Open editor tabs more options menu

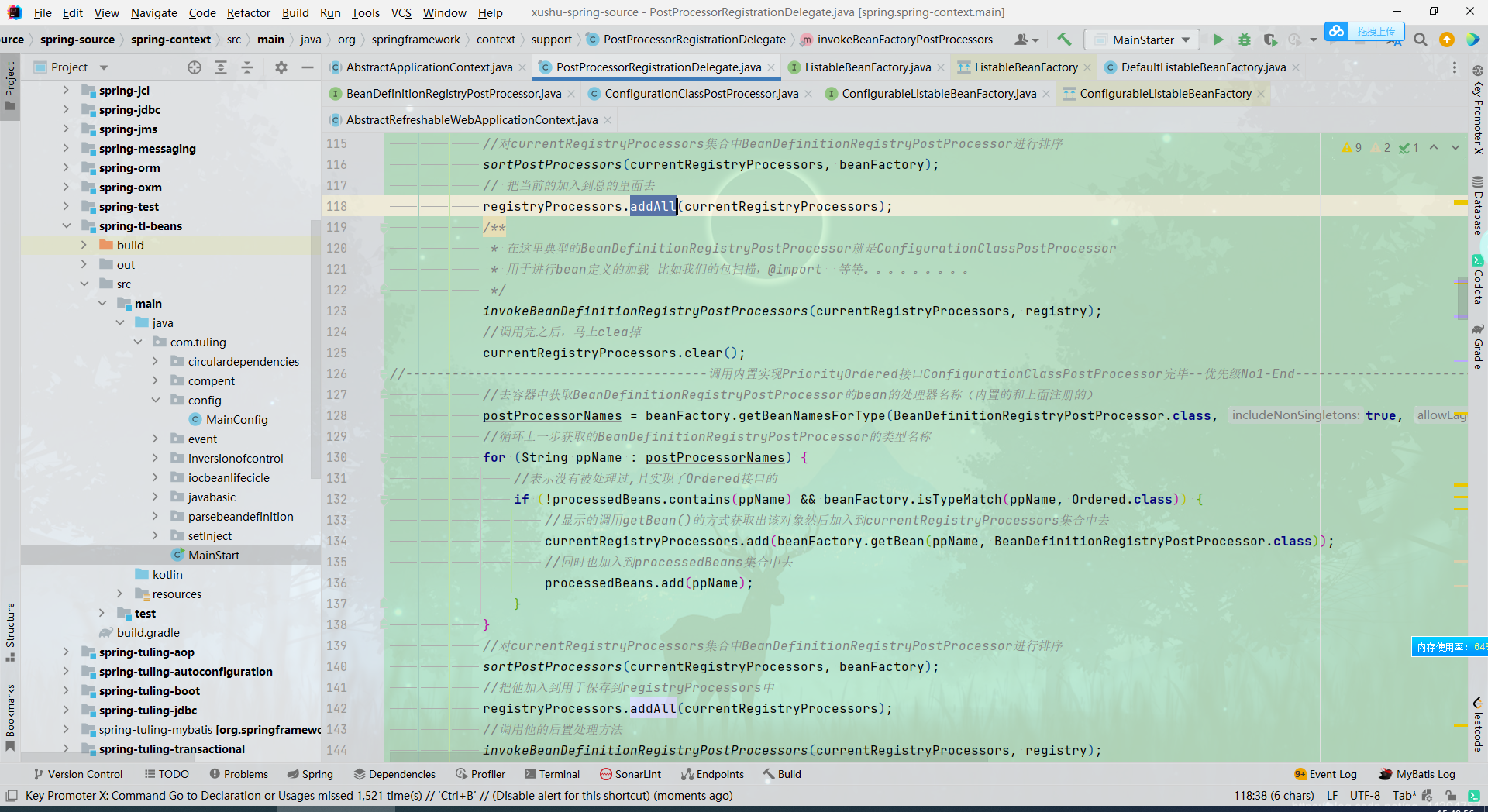[1454, 67]
